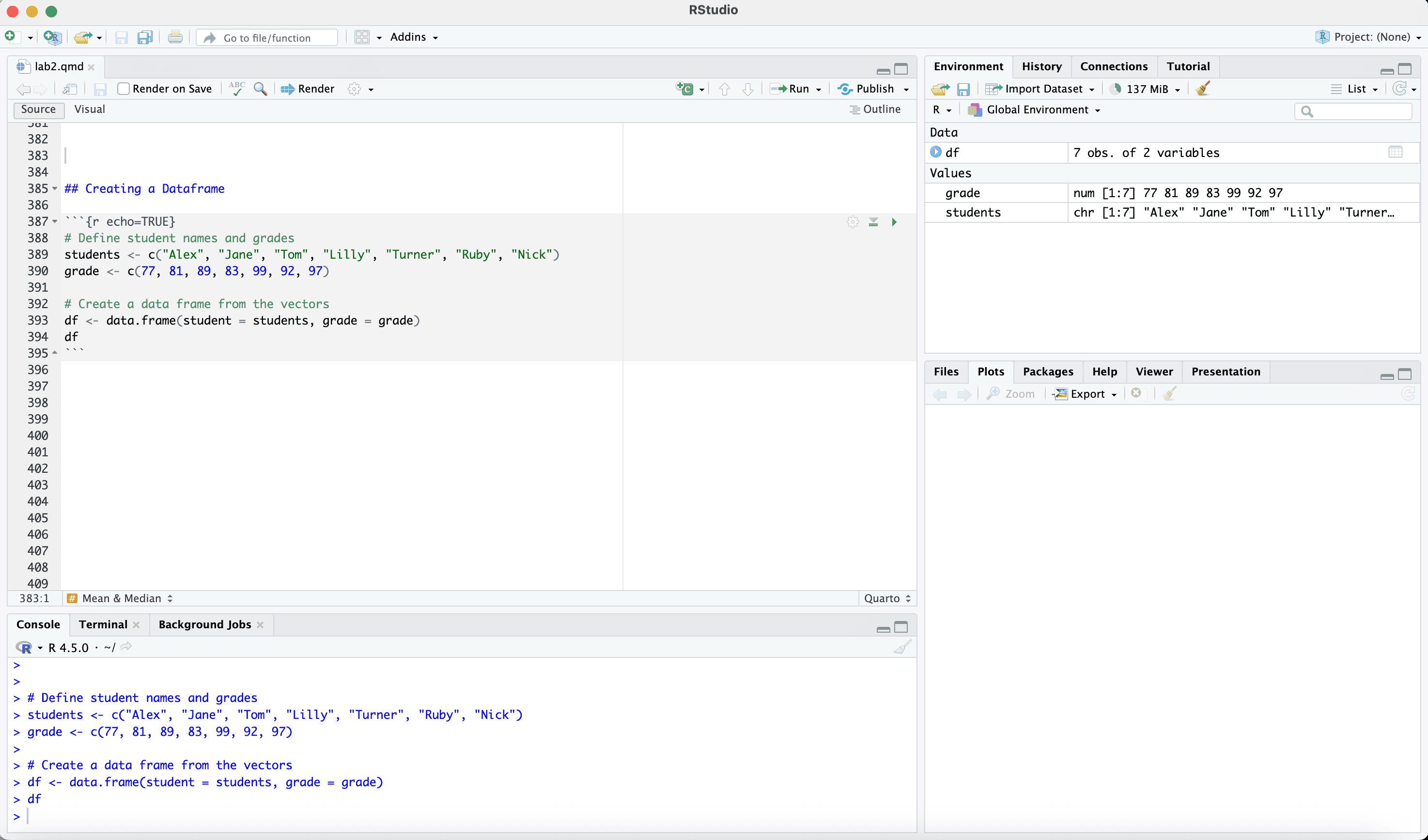Switch the editor to Visual mode
This screenshot has height=840, width=1428.
coord(90,109)
